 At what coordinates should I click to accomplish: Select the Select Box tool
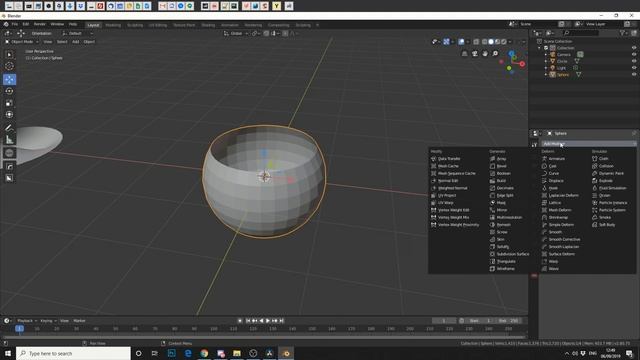9,54
